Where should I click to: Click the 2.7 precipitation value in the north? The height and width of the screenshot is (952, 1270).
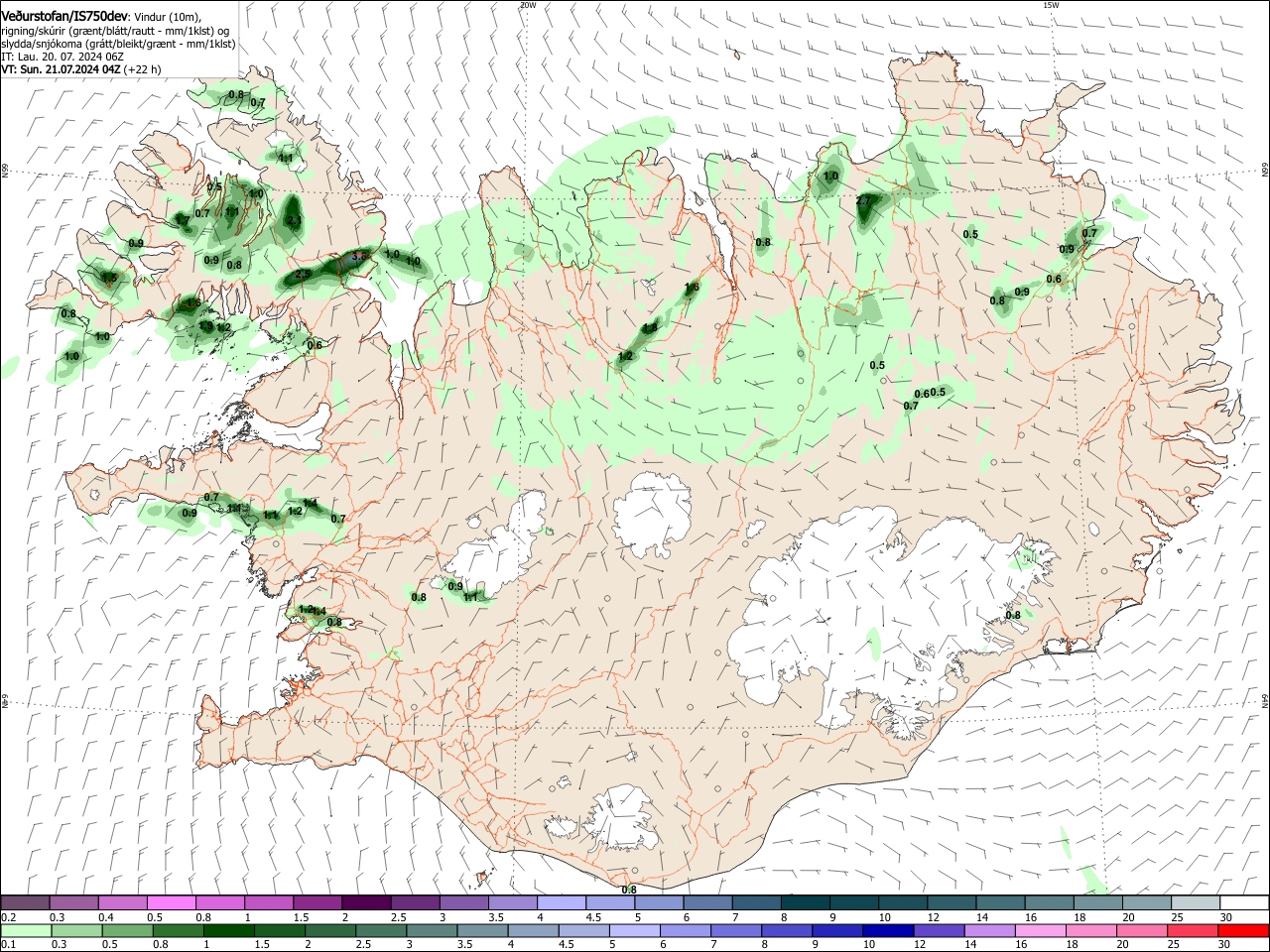(862, 200)
